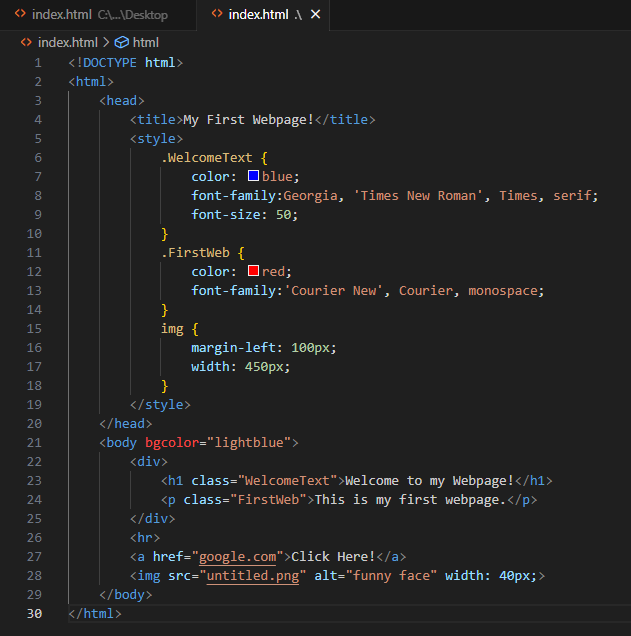Open the html breadcrumb symbol

coord(145,42)
